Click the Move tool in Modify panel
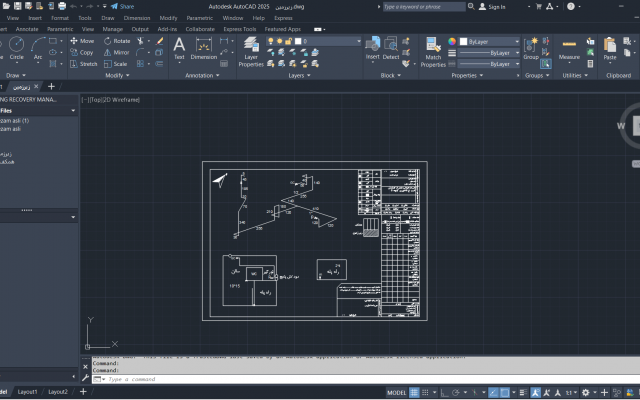Viewport: 640px width, 400px height. [82, 41]
